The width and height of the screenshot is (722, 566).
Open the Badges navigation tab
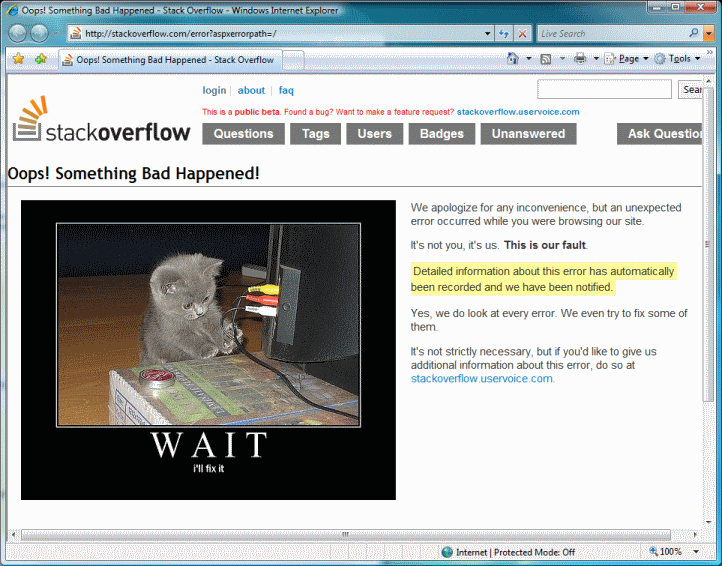(x=442, y=134)
